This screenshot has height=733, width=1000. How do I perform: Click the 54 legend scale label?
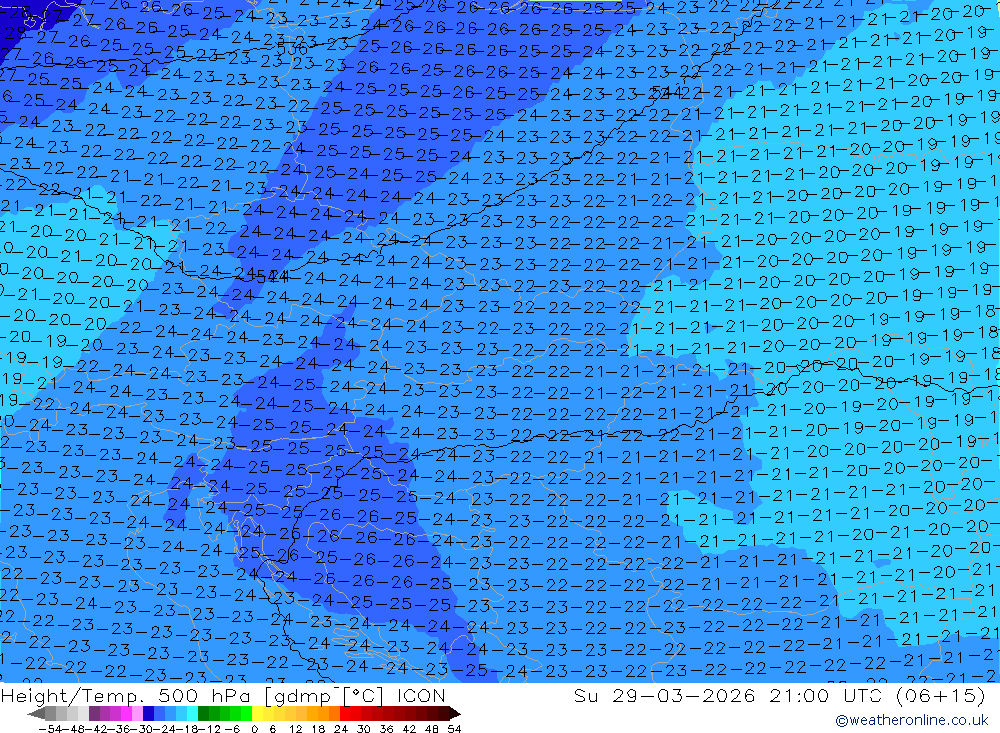[454, 729]
